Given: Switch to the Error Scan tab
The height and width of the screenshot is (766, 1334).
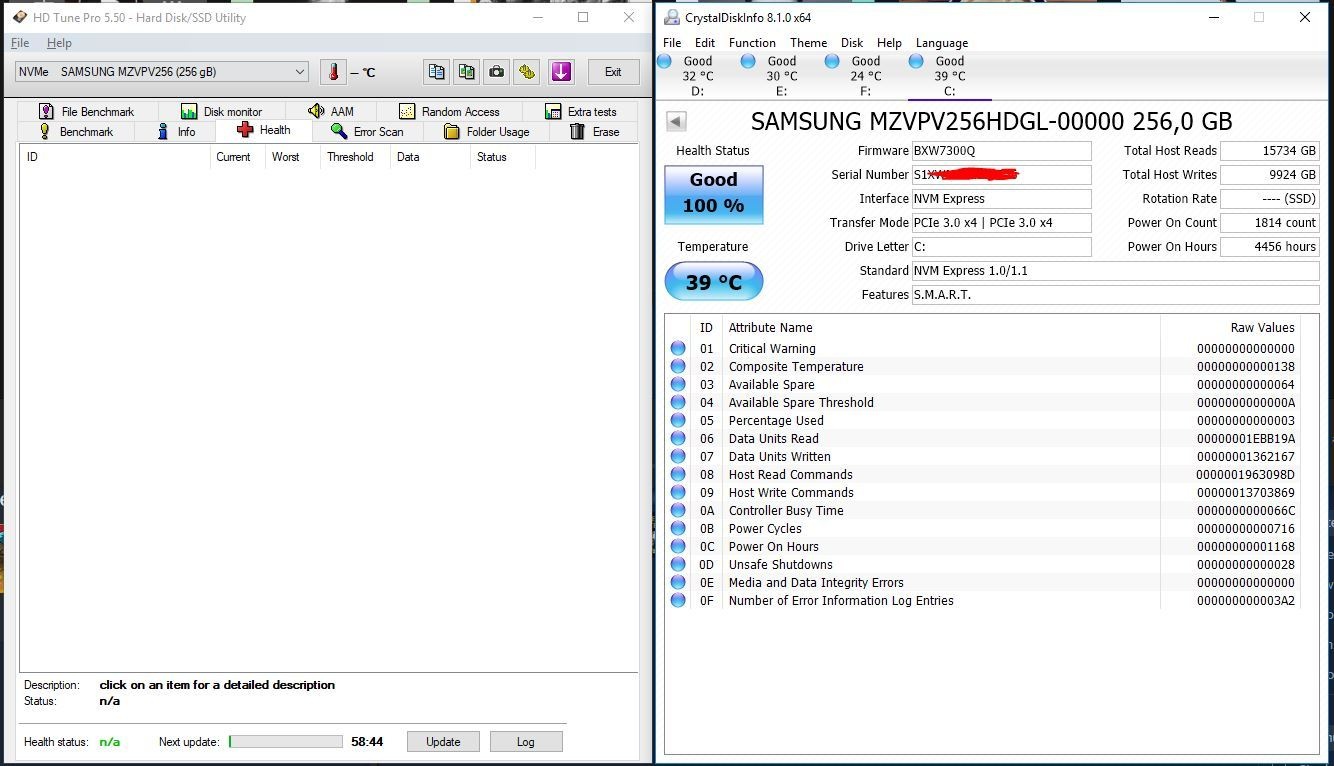Looking at the screenshot, I should [367, 132].
